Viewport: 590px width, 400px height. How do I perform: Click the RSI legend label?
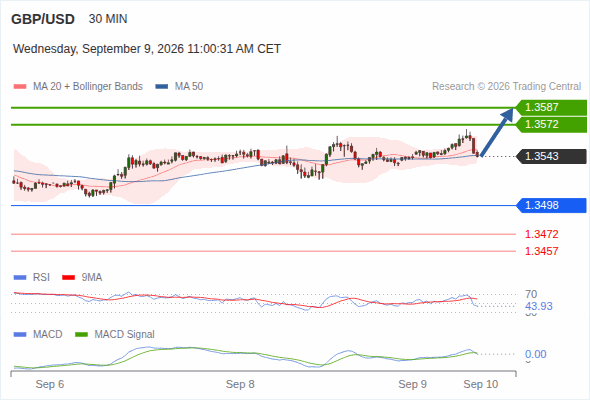[41, 278]
